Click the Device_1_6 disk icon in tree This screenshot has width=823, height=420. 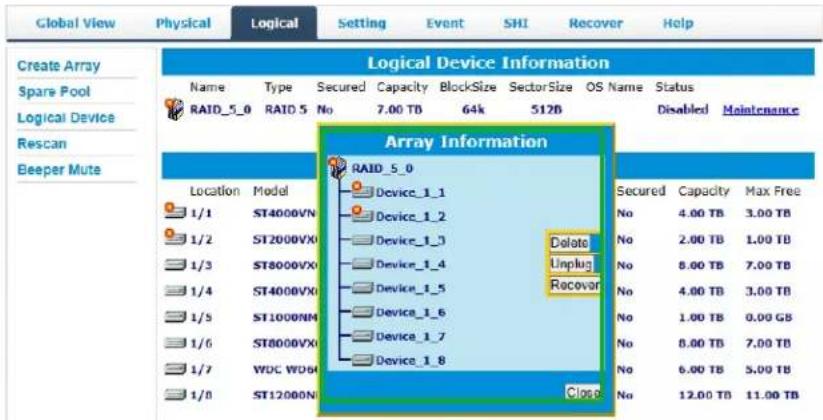click(x=362, y=312)
